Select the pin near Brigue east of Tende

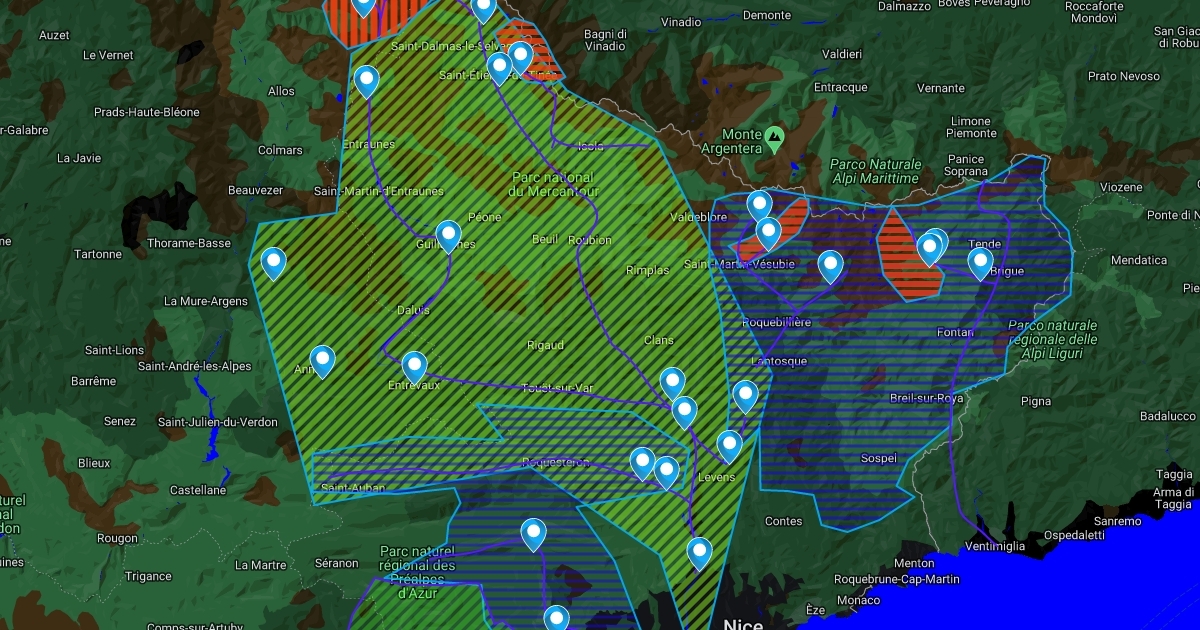pos(980,263)
